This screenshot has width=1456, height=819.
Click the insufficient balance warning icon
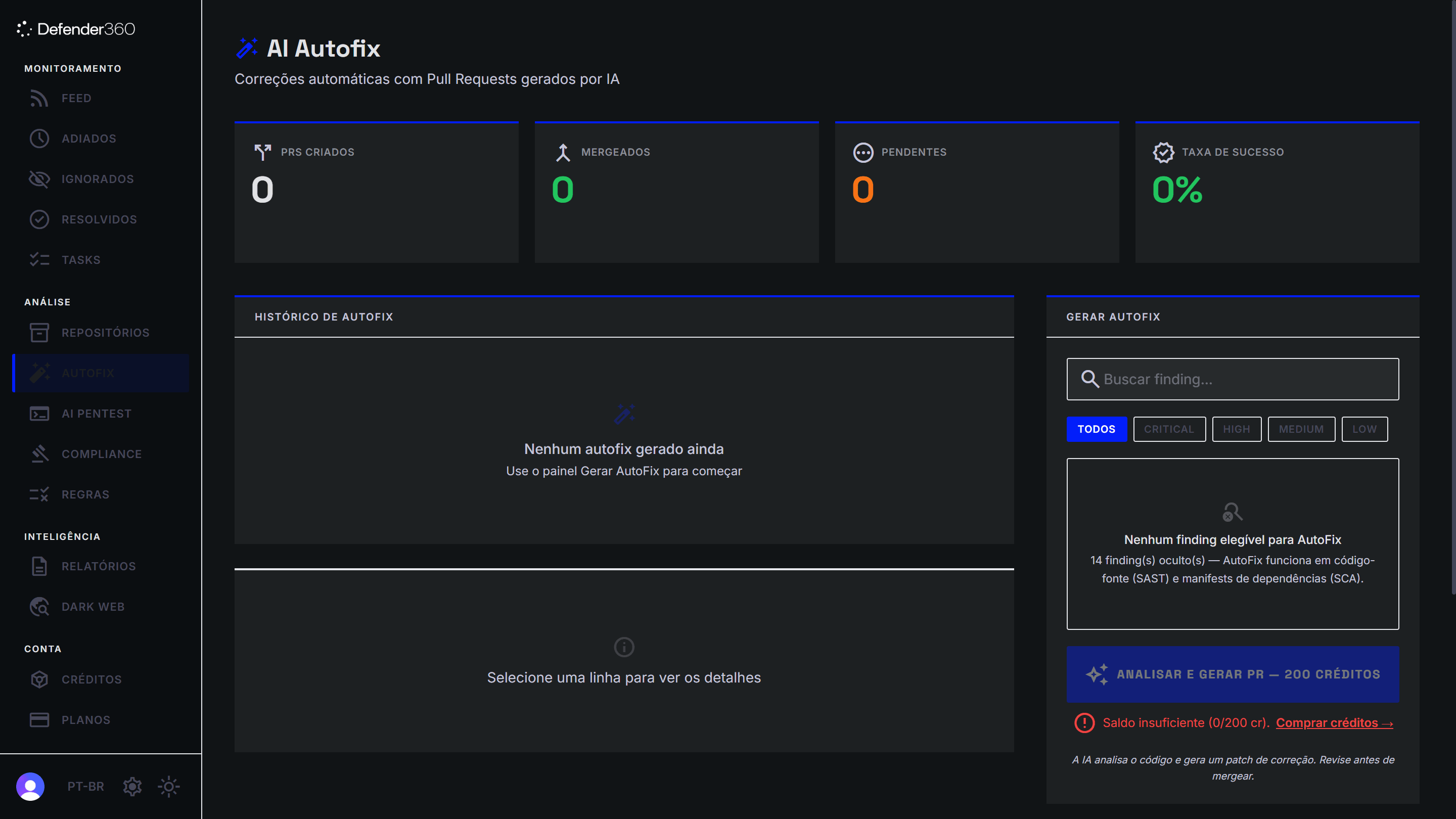[1084, 723]
